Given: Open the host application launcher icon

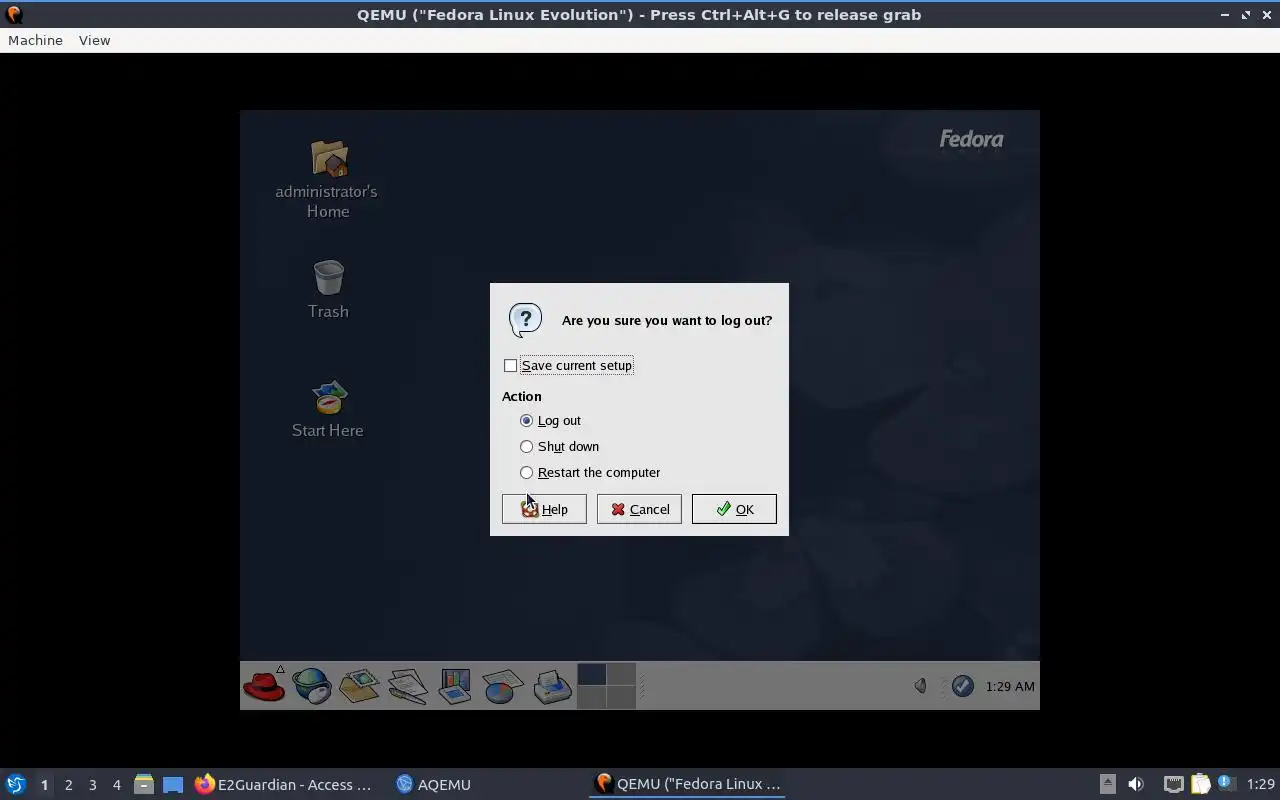Looking at the screenshot, I should [x=16, y=784].
